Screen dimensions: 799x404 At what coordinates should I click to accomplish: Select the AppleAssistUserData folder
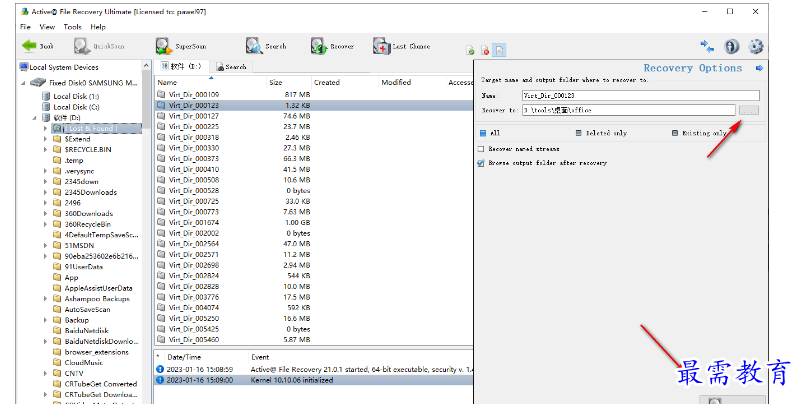(x=98, y=288)
